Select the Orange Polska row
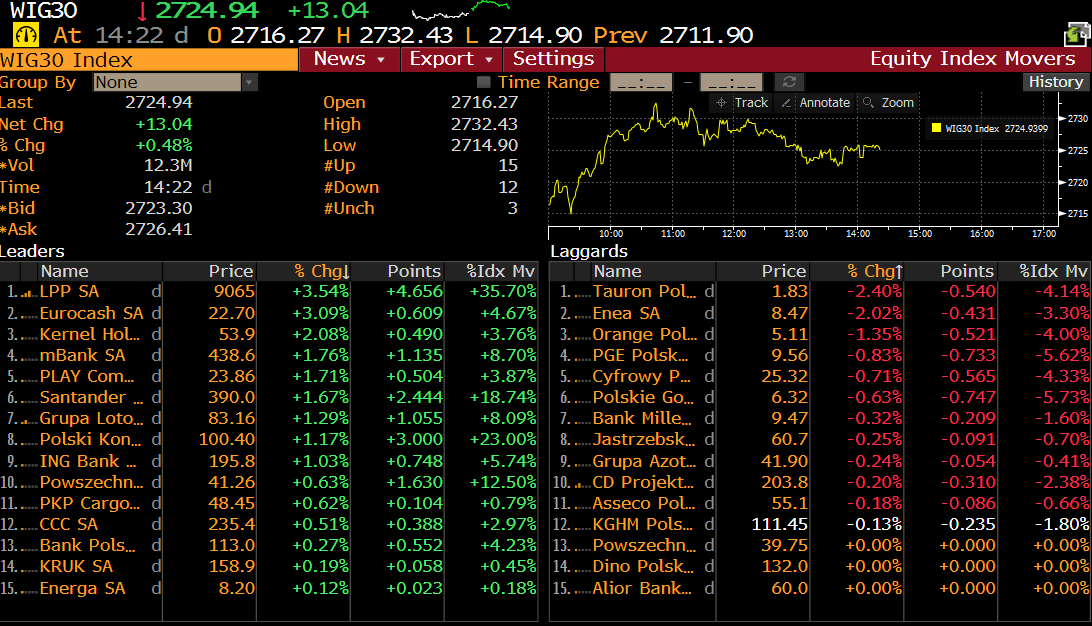 click(820, 334)
